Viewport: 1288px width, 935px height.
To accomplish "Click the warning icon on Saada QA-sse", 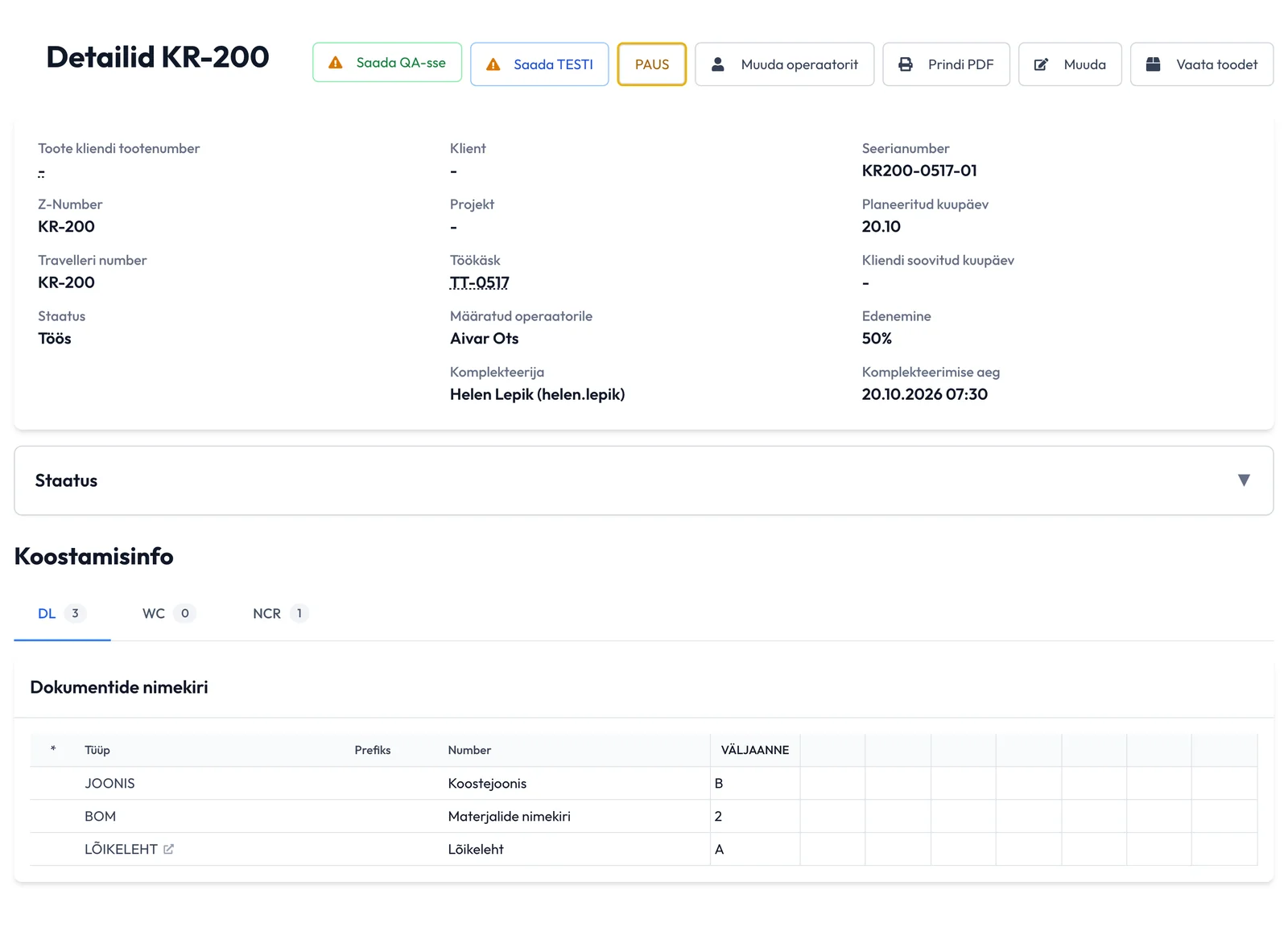I will click(x=336, y=63).
